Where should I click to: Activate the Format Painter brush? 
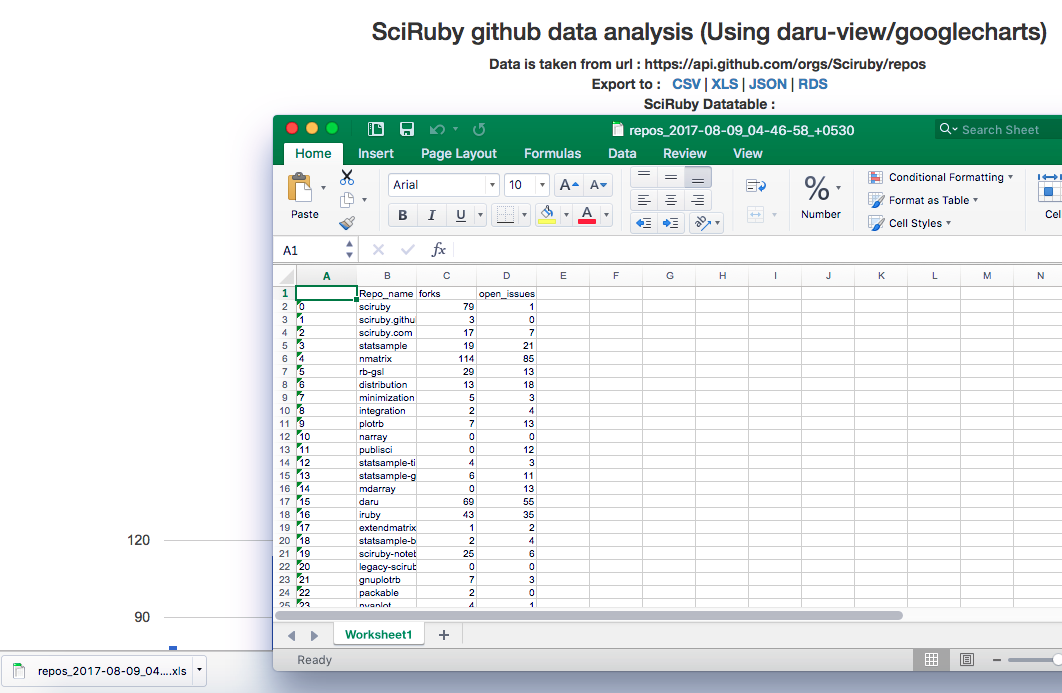click(x=346, y=222)
